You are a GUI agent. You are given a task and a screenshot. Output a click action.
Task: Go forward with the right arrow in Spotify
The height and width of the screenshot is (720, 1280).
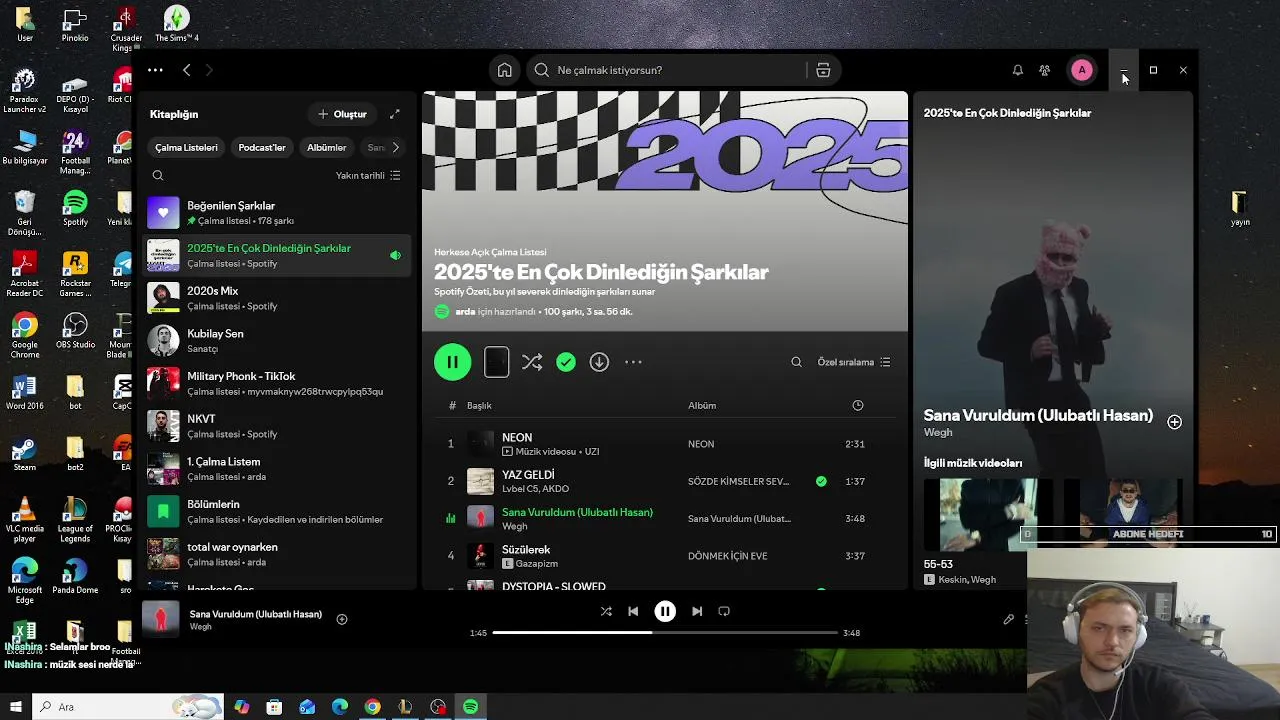point(209,70)
